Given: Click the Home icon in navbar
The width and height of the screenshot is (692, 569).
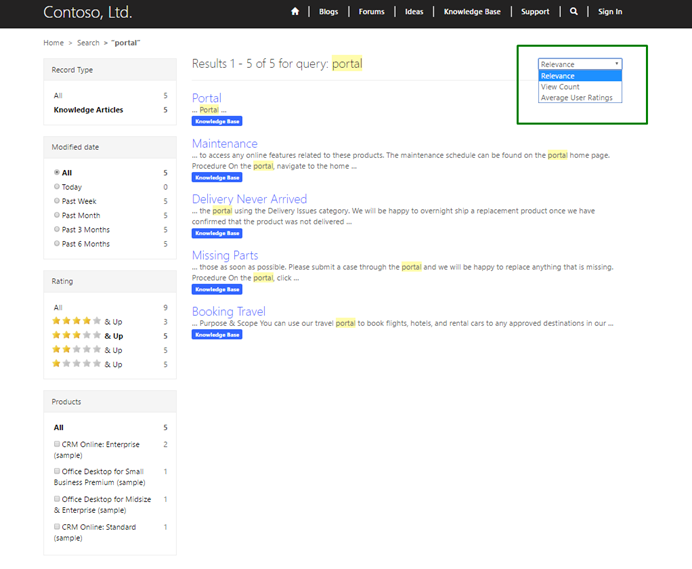Looking at the screenshot, I should (x=295, y=12).
